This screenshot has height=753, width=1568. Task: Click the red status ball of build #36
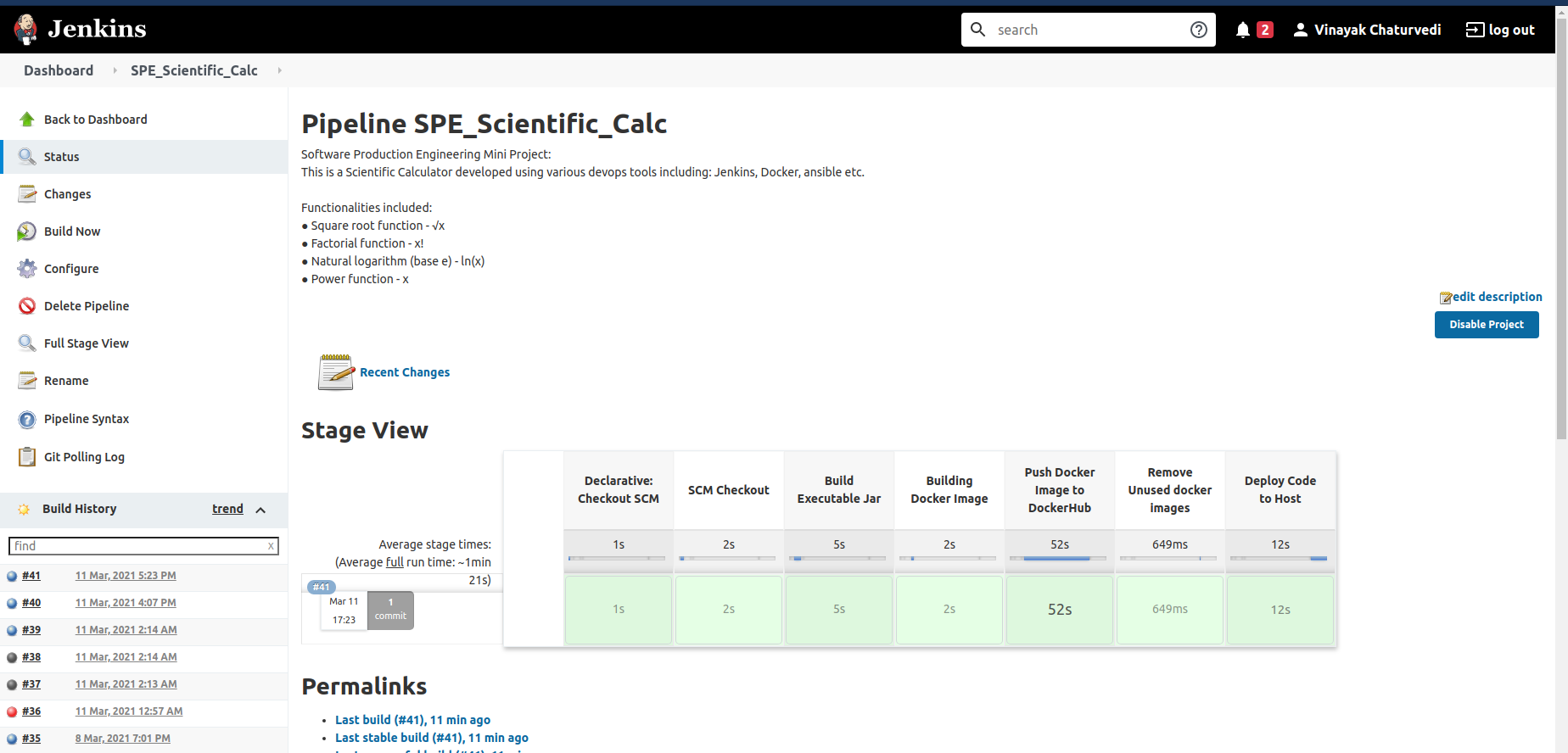(x=12, y=711)
